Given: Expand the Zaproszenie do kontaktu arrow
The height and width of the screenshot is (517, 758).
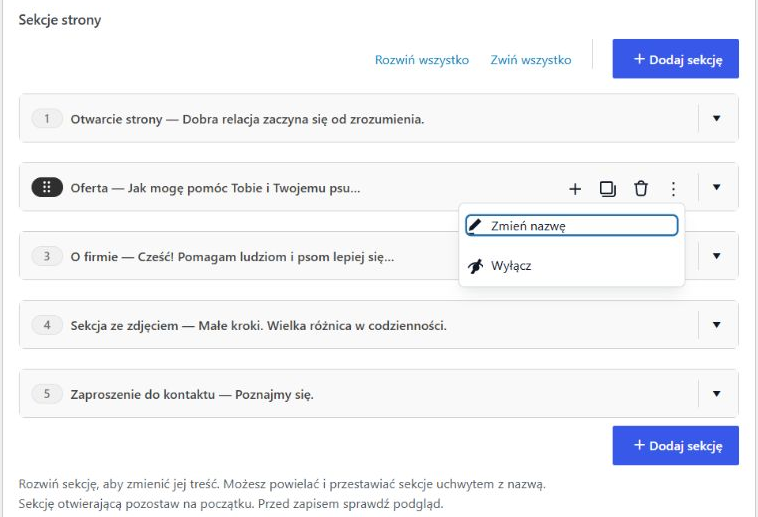Looking at the screenshot, I should coord(716,394).
